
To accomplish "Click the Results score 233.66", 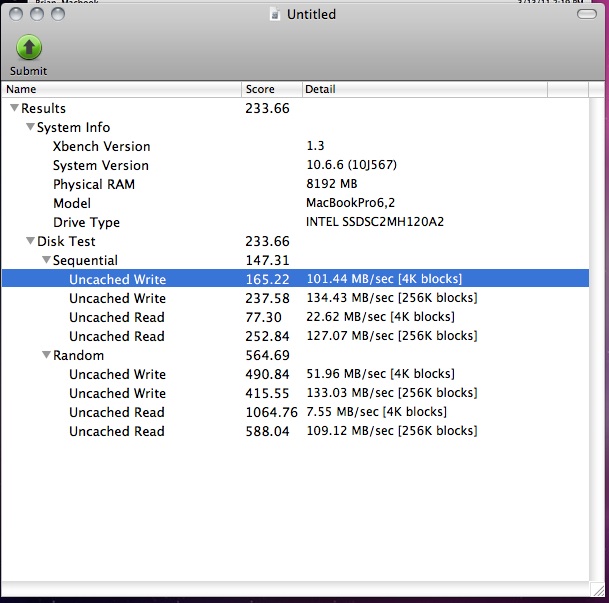I will 268,108.
